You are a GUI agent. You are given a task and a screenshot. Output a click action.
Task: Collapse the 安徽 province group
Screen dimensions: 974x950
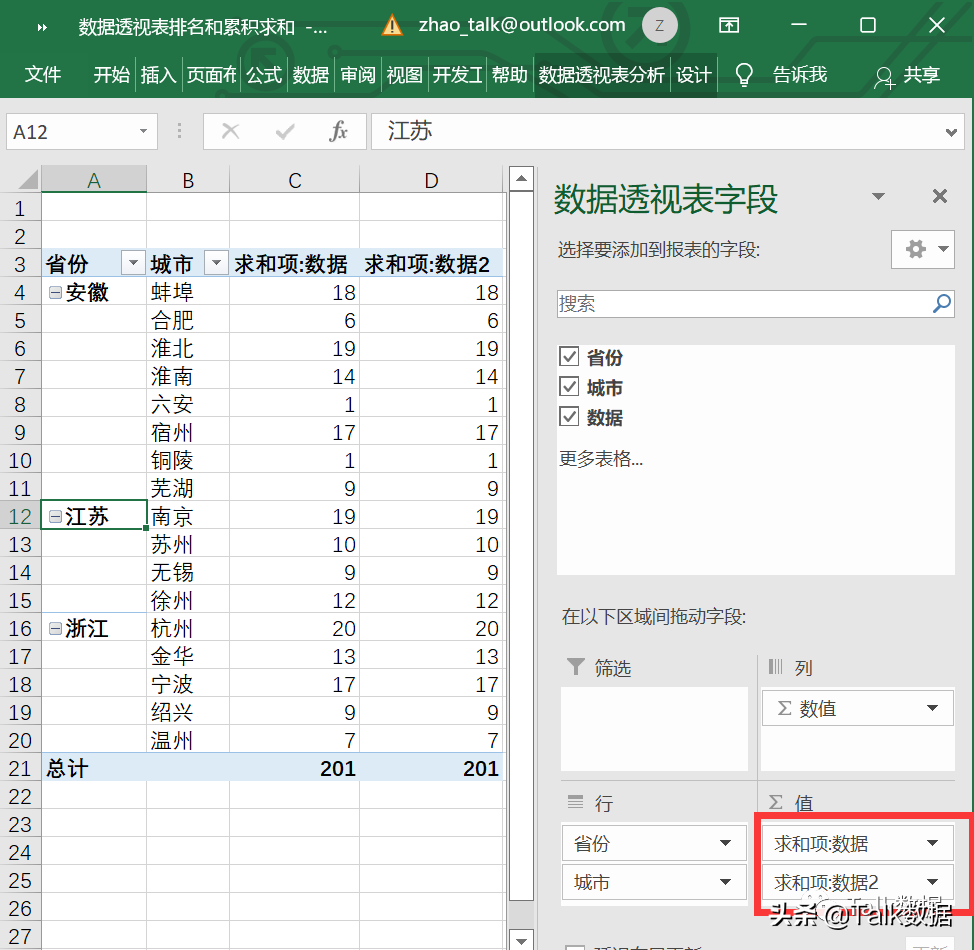coord(55,292)
